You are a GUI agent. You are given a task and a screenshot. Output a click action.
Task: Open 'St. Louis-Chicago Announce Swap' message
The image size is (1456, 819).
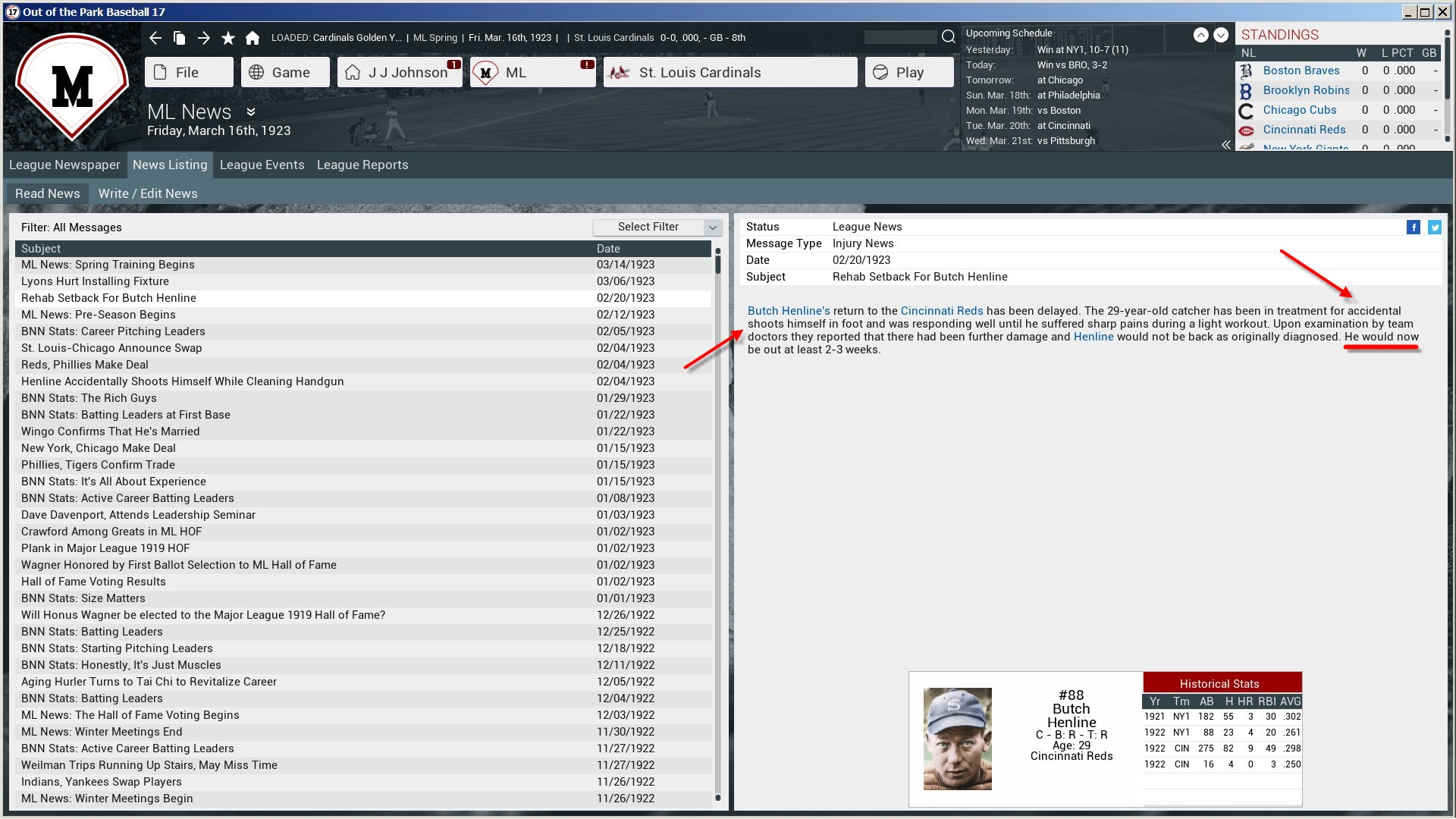(x=363, y=348)
